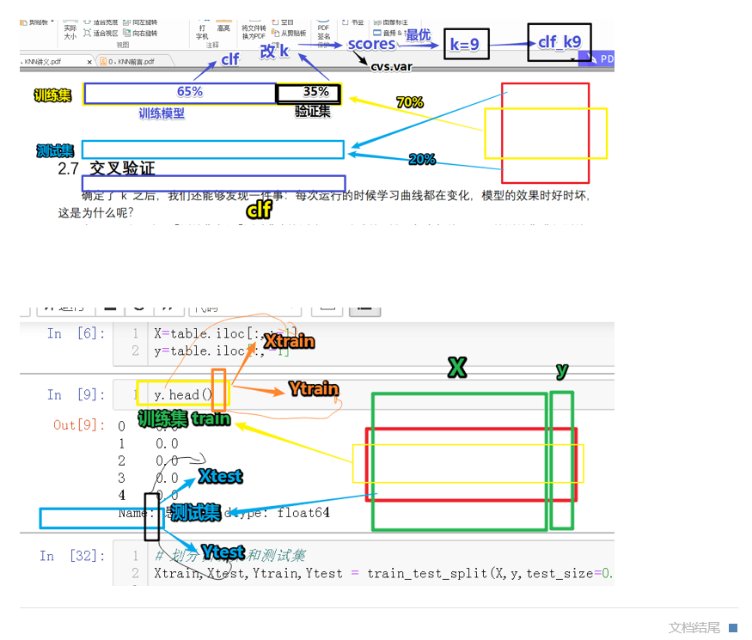This screenshot has height=640, width=752.
Task: Click the 2.7 交叉验证 heading
Action: [106, 168]
